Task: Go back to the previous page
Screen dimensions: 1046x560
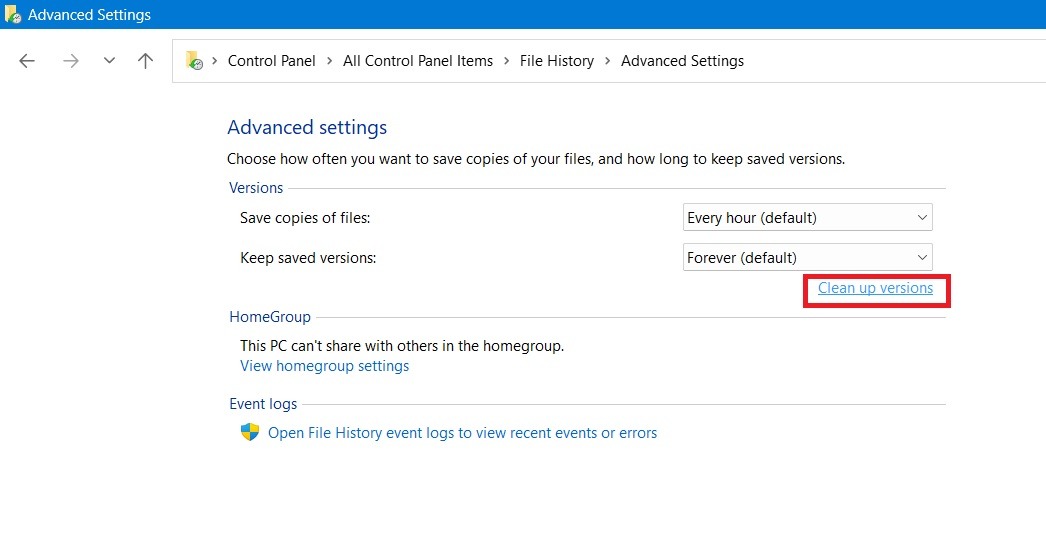Action: [27, 61]
